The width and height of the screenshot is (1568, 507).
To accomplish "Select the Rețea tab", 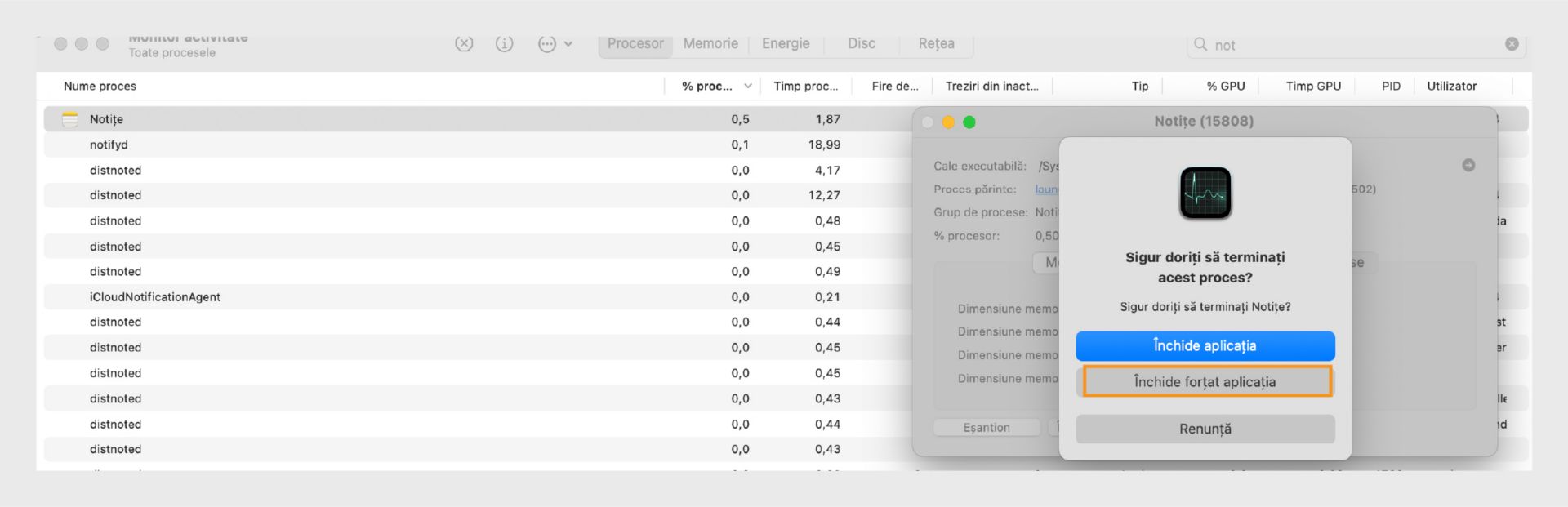I will coord(936,44).
